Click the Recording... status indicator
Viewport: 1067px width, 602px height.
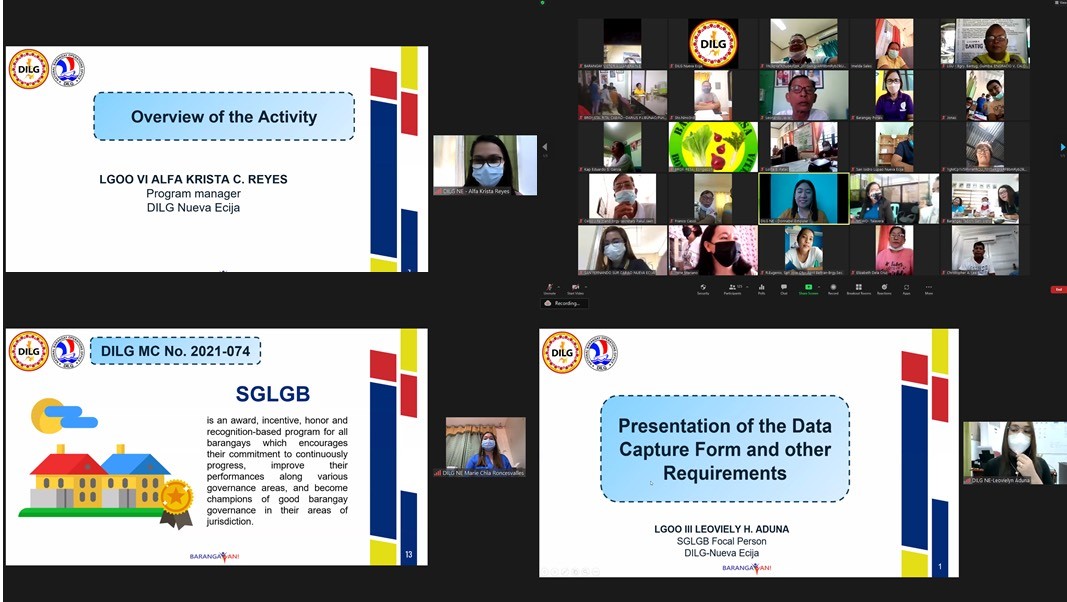(x=564, y=303)
